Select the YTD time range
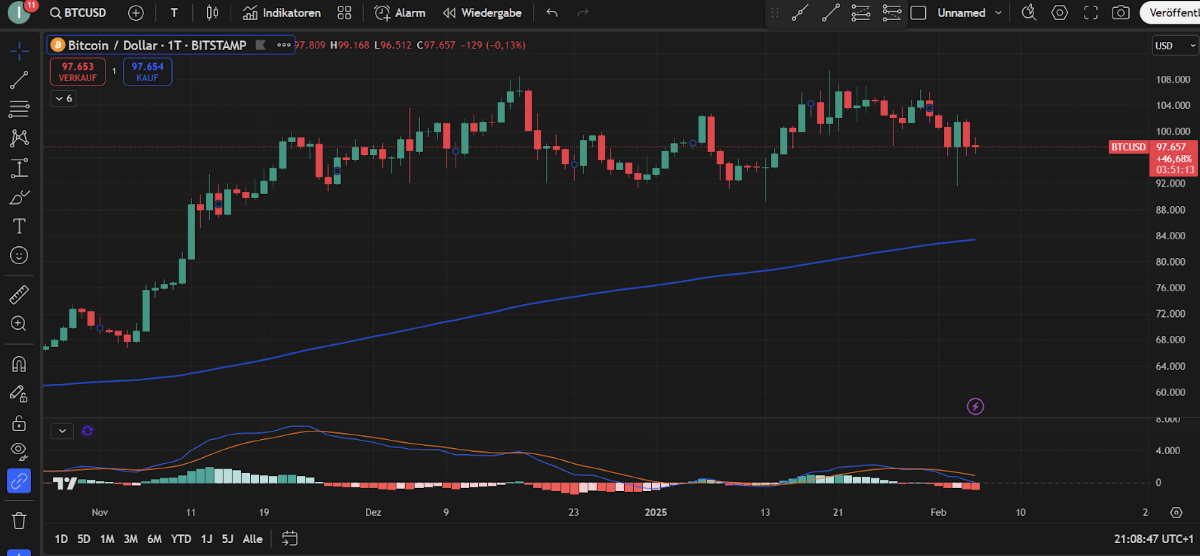This screenshot has width=1200, height=556. (181, 539)
